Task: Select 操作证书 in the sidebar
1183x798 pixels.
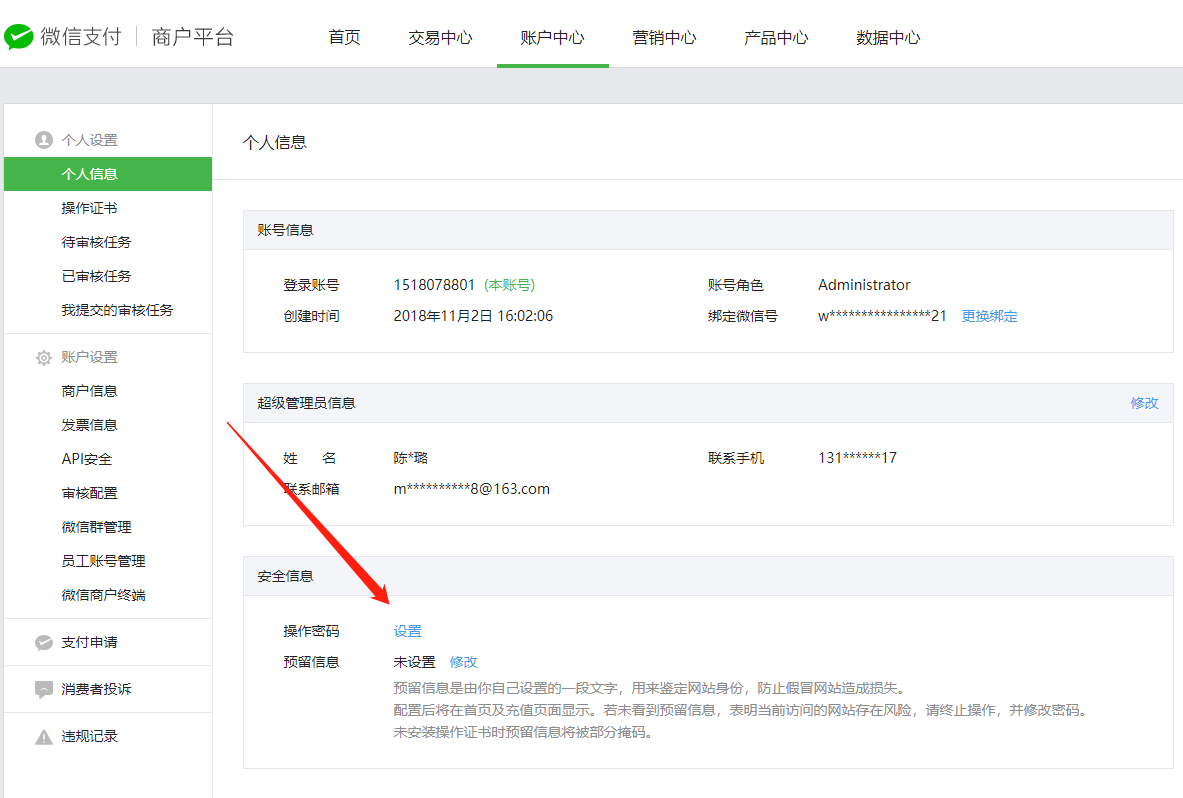Action: [89, 208]
